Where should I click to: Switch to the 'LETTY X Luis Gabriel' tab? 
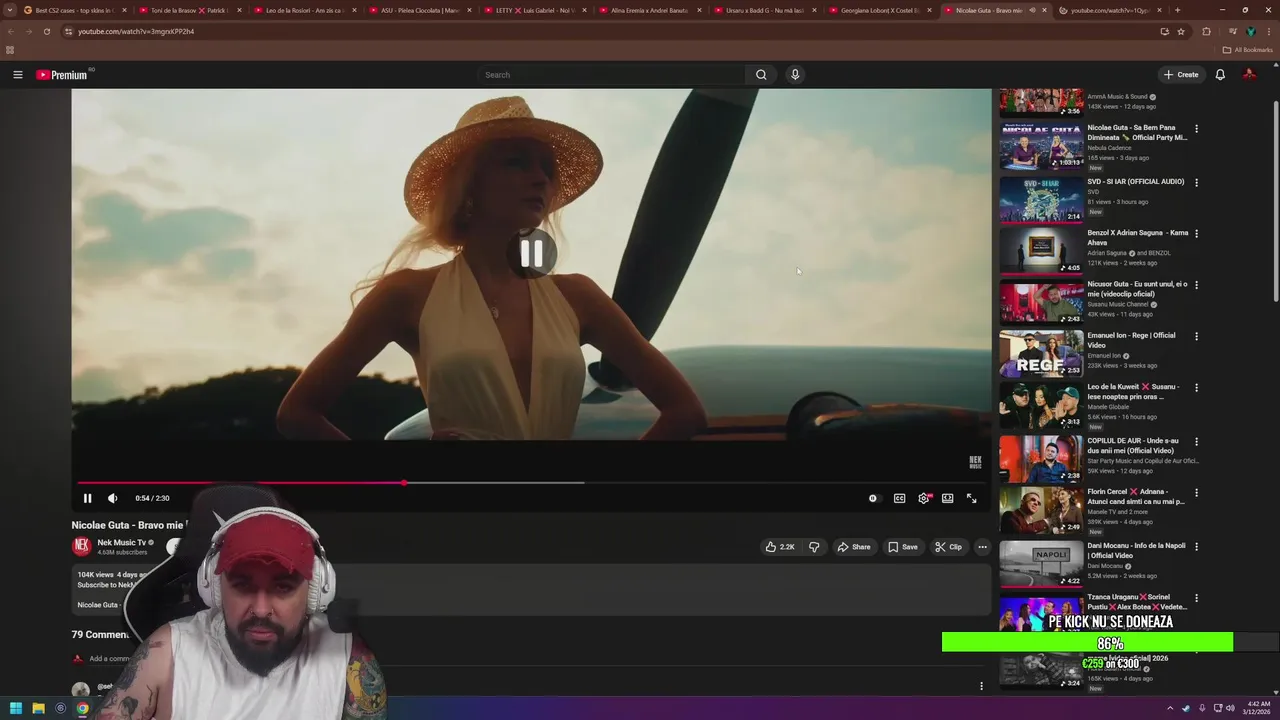(x=535, y=10)
